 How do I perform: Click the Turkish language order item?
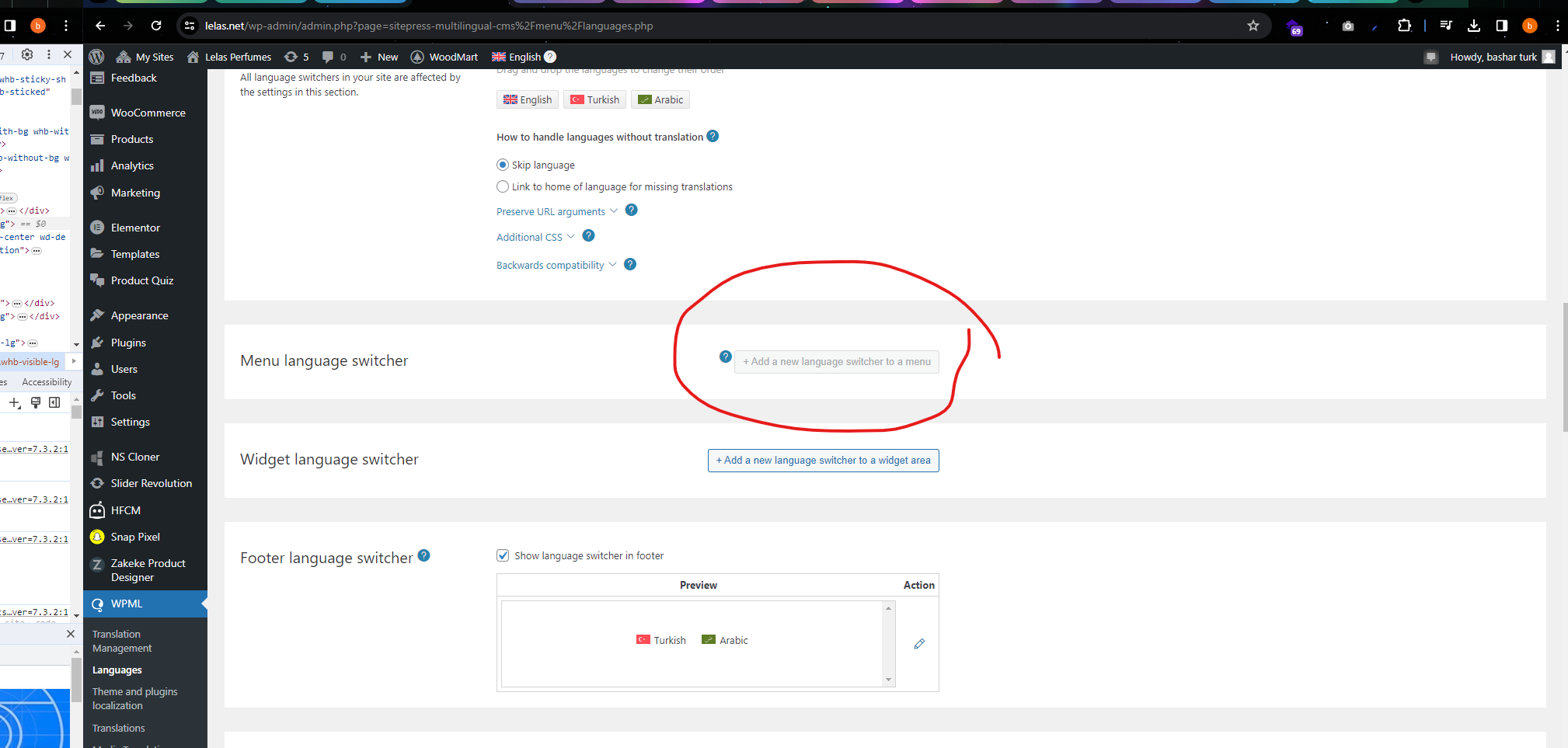(x=595, y=99)
